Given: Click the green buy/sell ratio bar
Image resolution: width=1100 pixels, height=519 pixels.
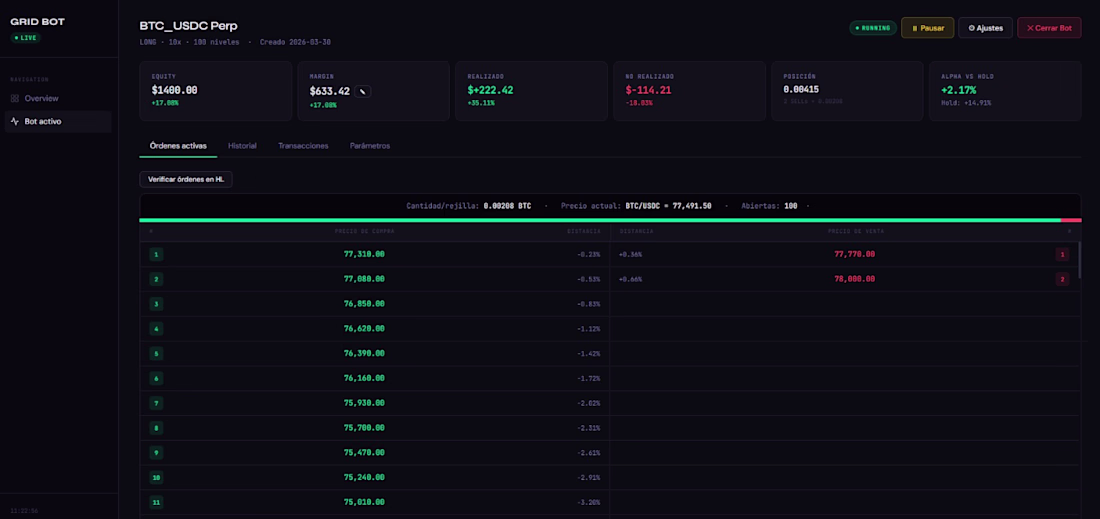Looking at the screenshot, I should (x=600, y=220).
